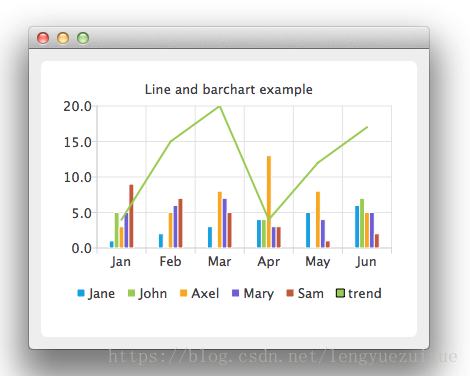This screenshot has width=470, height=376.
Task: Click the chart title Line and barchart example
Action: pyautogui.click(x=229, y=89)
